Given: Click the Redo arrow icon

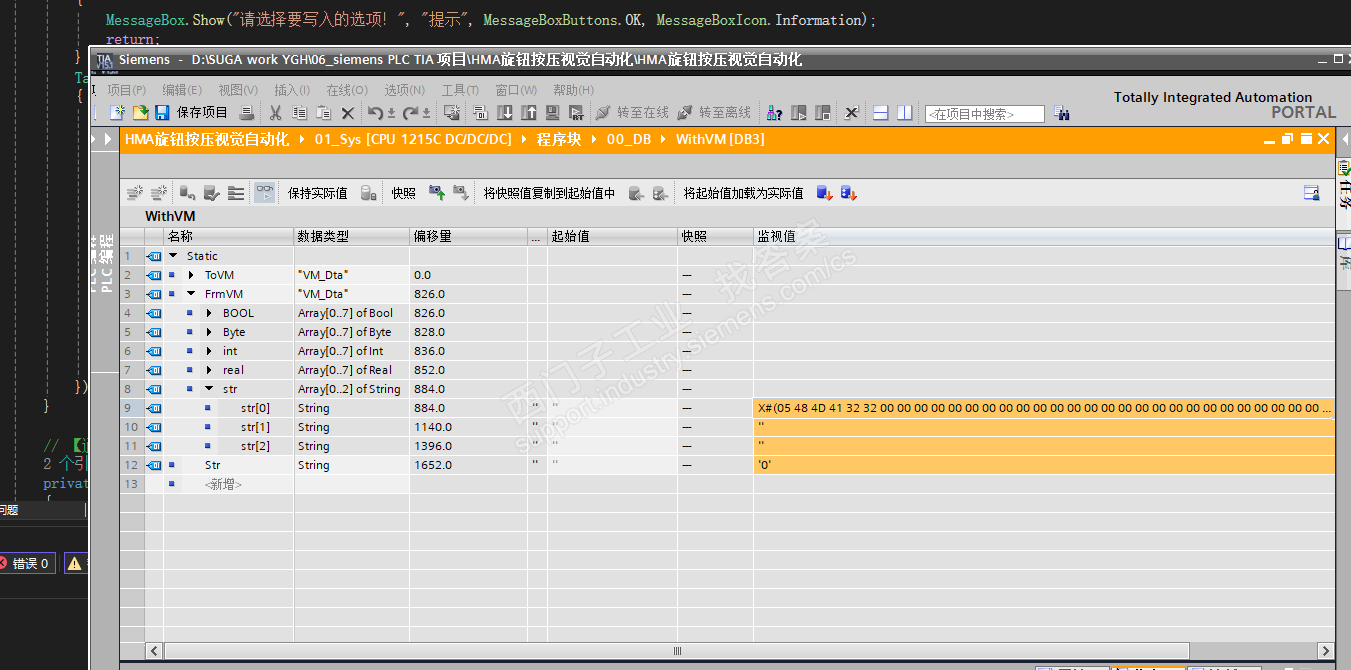Looking at the screenshot, I should [410, 113].
